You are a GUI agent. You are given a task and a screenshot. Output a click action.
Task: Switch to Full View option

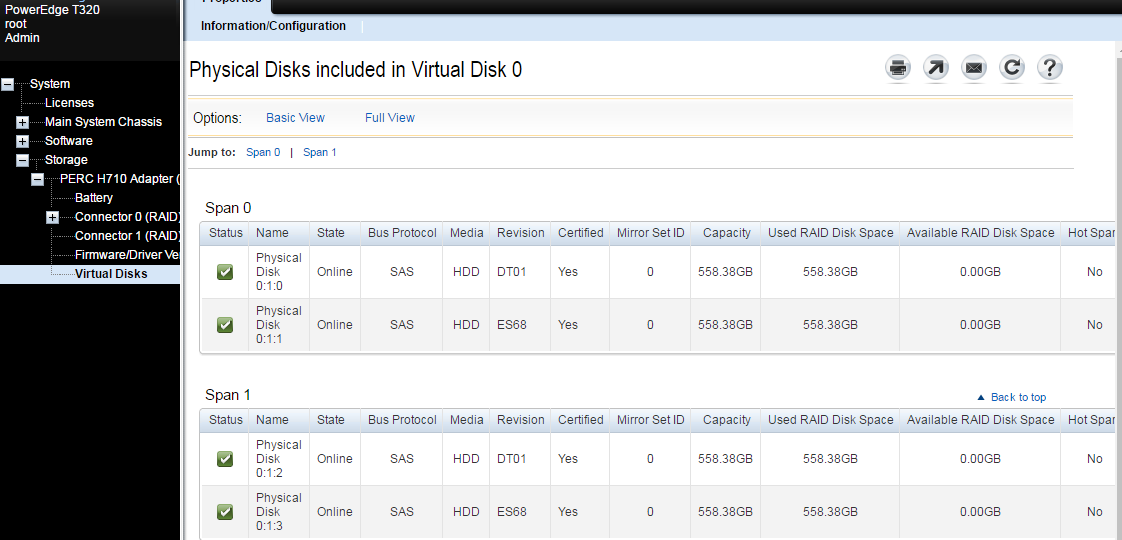click(x=389, y=118)
